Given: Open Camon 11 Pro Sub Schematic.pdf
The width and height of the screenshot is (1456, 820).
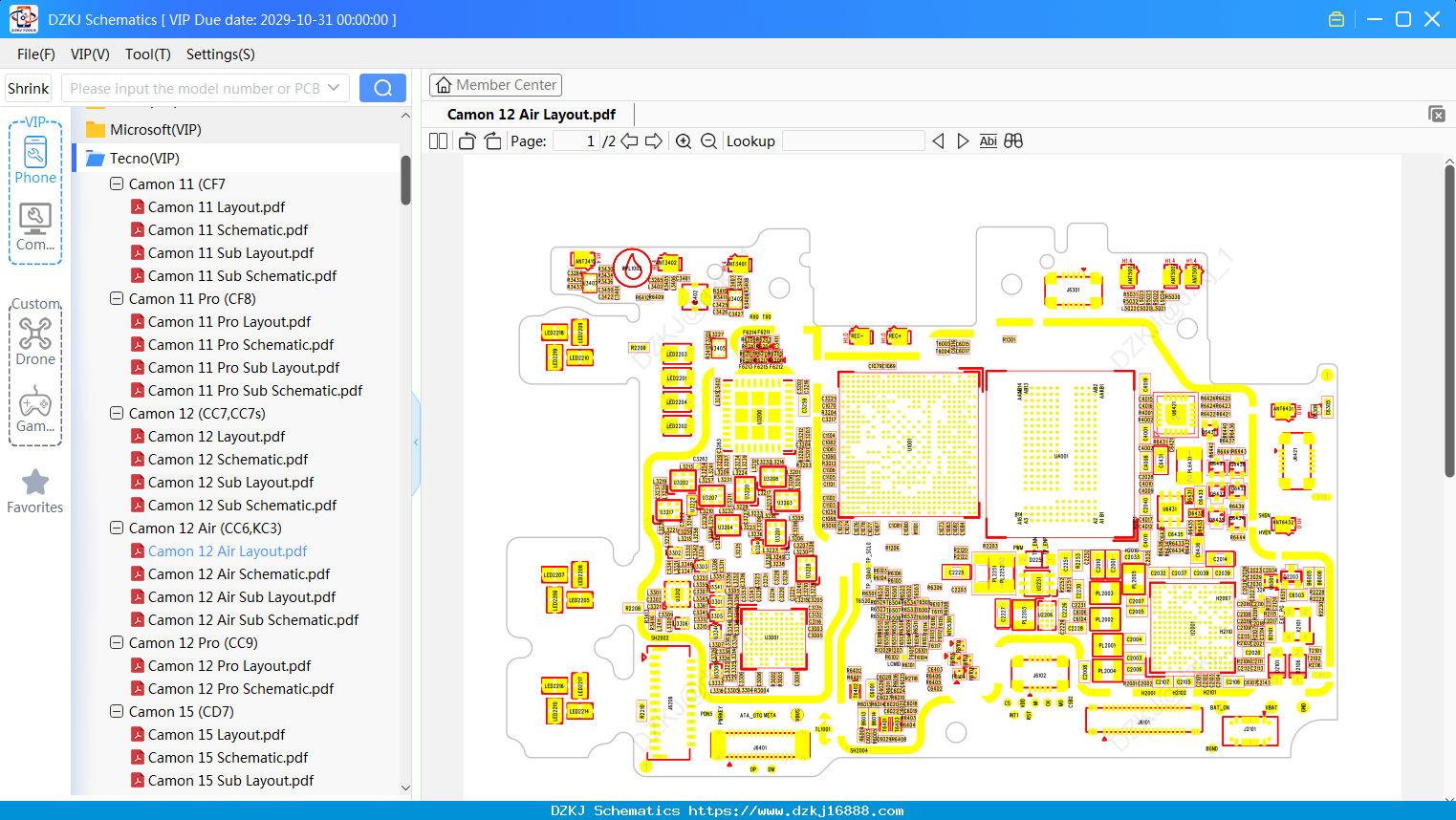Looking at the screenshot, I should tap(255, 390).
